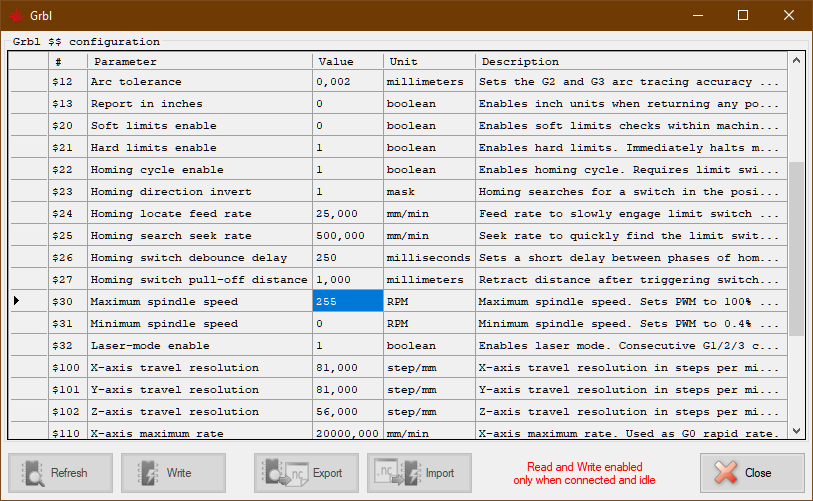Click the vertical scrollbar thumb

(796, 248)
